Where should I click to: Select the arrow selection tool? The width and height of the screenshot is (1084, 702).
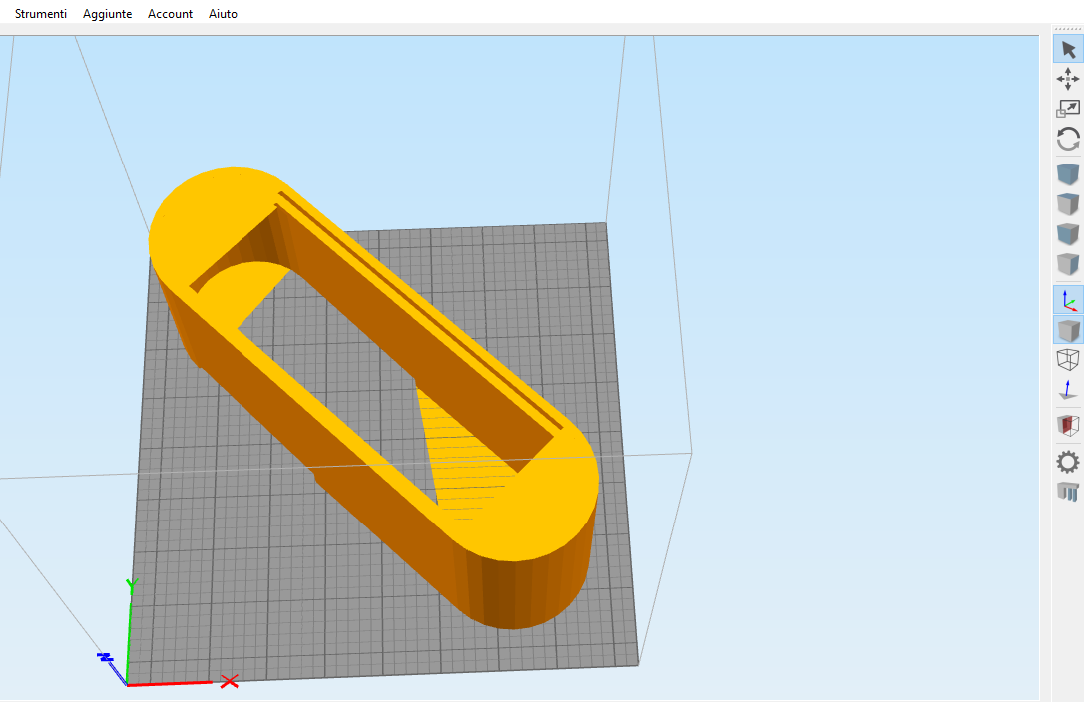pyautogui.click(x=1068, y=49)
